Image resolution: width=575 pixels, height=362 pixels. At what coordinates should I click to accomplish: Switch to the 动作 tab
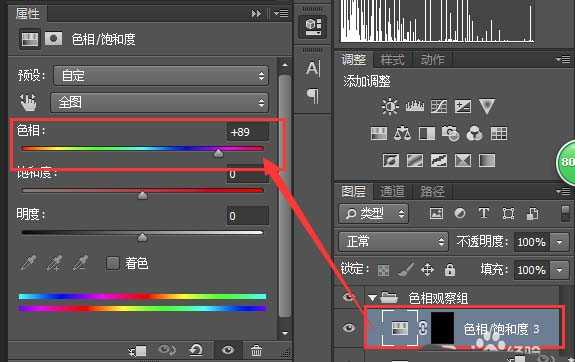(432, 59)
